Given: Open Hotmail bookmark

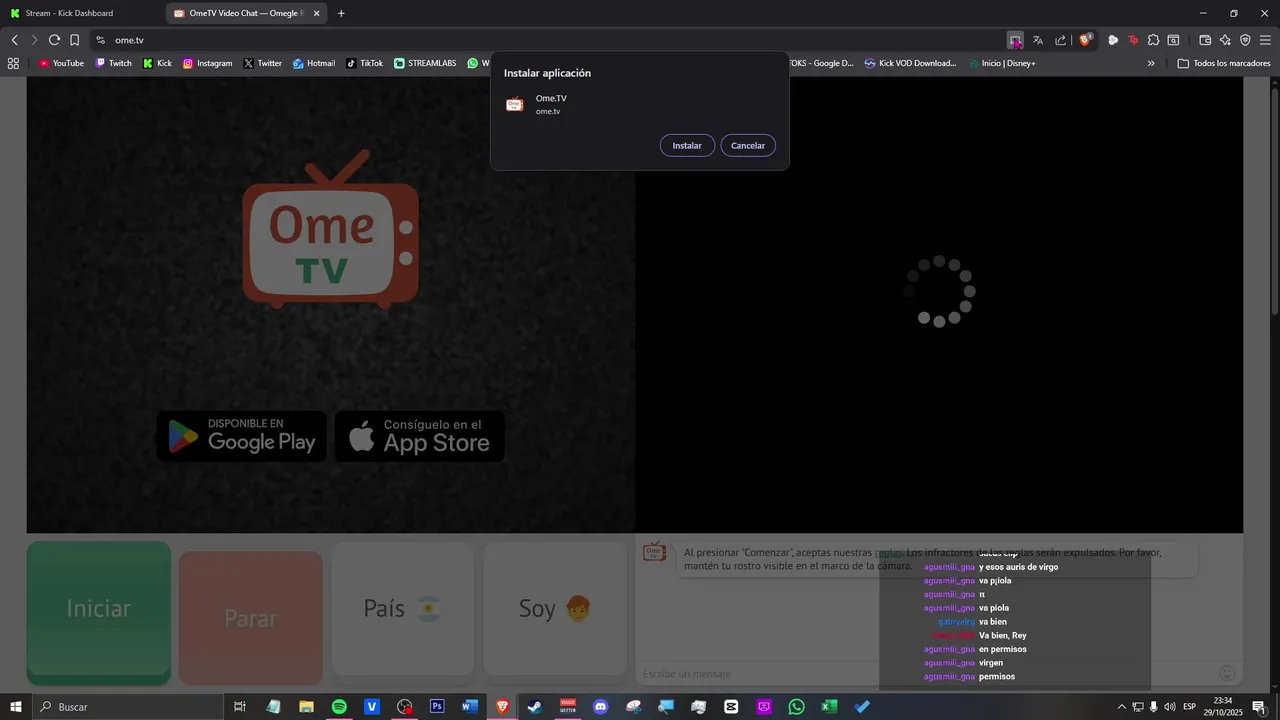Looking at the screenshot, I should 314,63.
